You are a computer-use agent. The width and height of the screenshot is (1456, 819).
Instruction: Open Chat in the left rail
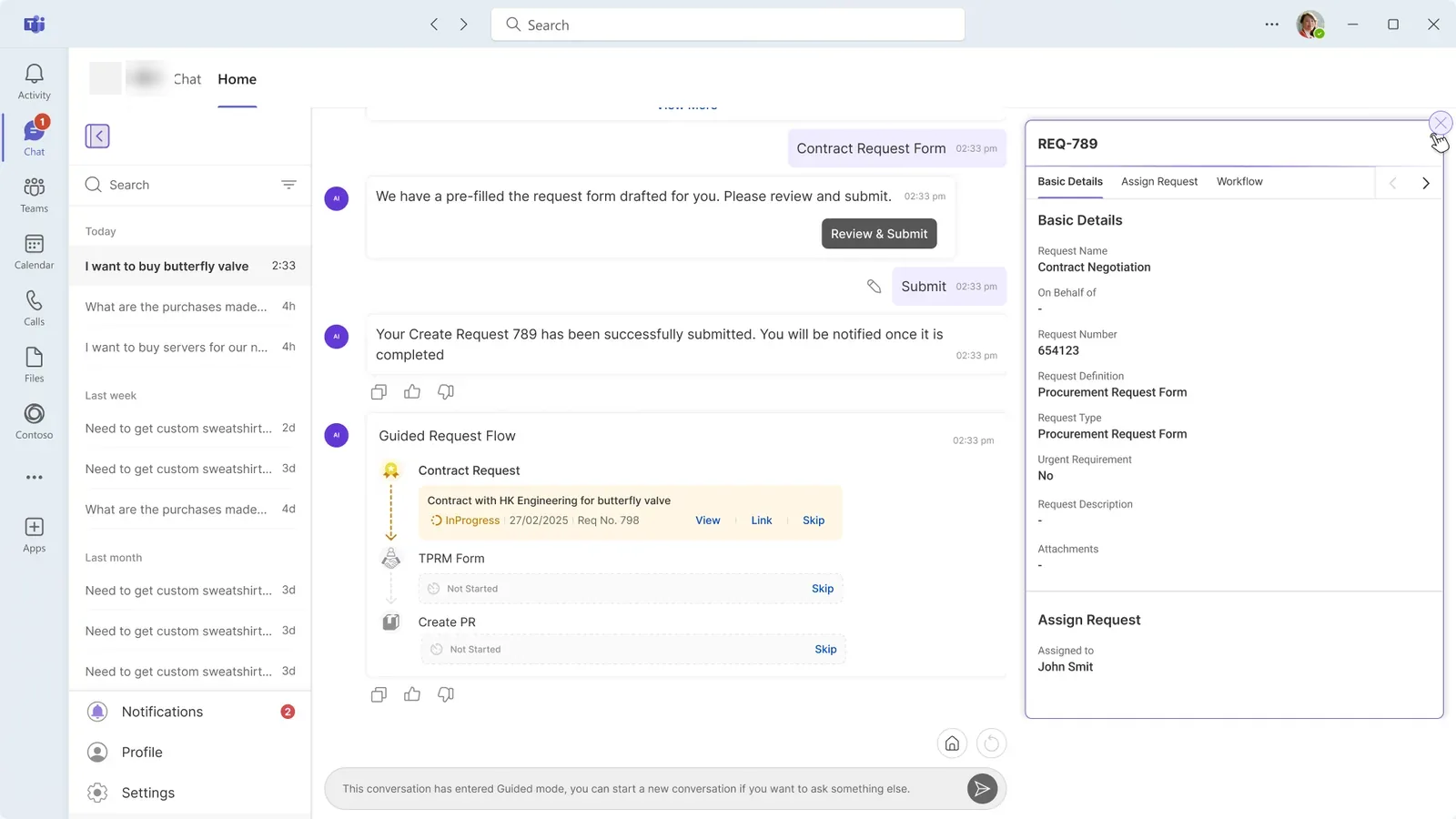[x=34, y=137]
